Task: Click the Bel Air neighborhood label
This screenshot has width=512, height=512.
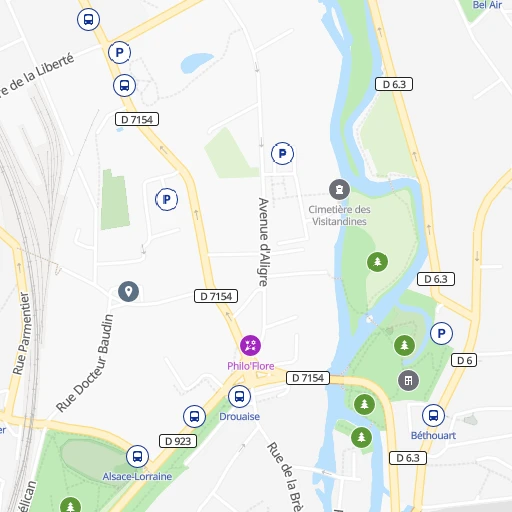Action: (487, 5)
